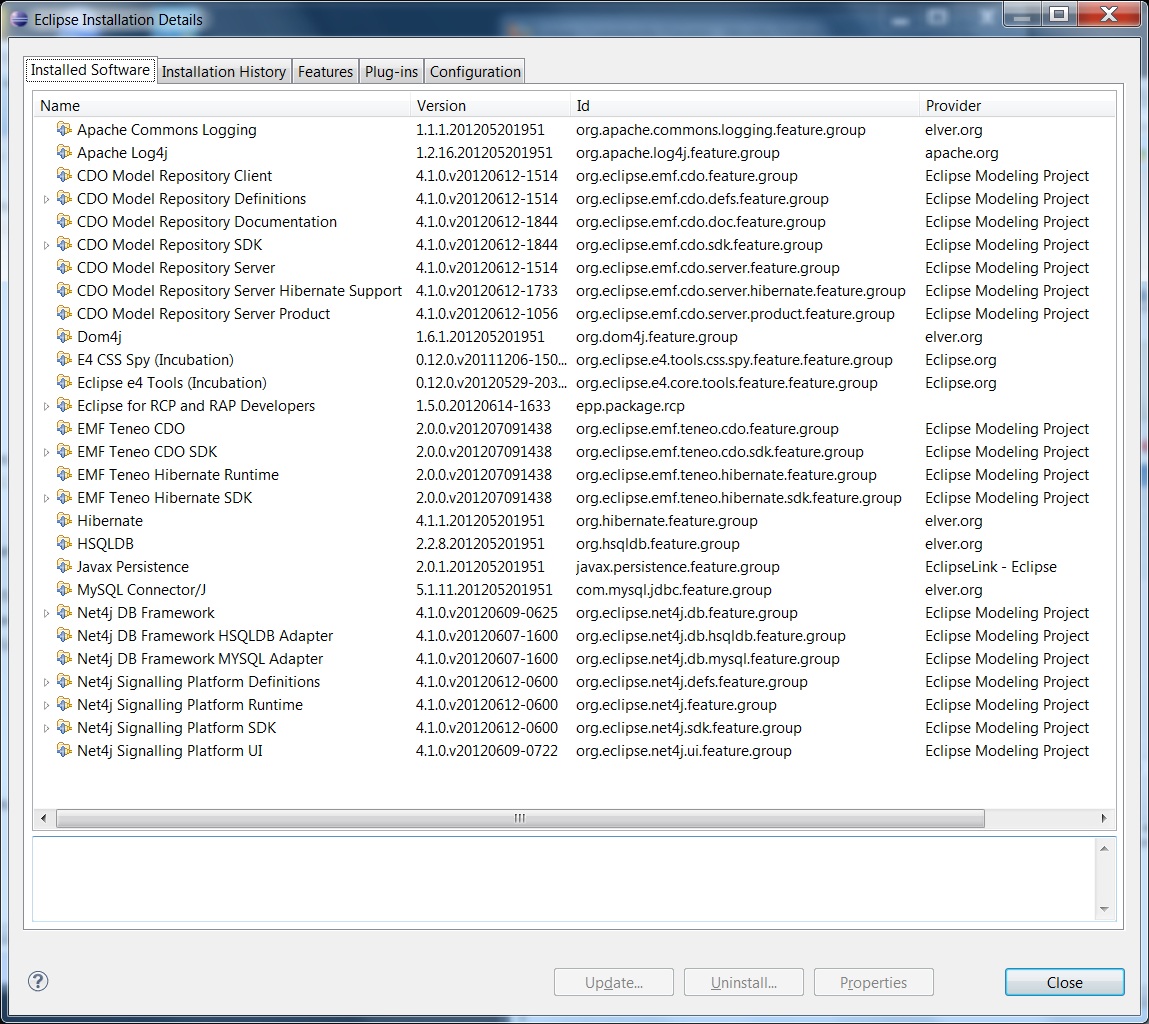Image resolution: width=1149 pixels, height=1024 pixels.
Task: Click id org.dom4j.feature.group
Action: (x=657, y=336)
